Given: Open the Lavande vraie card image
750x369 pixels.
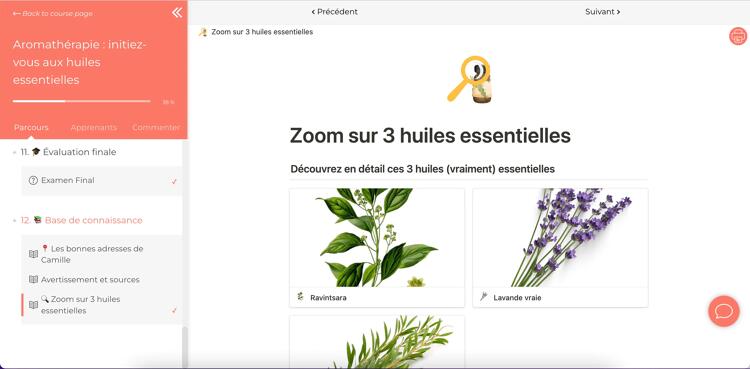Looking at the screenshot, I should click(x=560, y=237).
